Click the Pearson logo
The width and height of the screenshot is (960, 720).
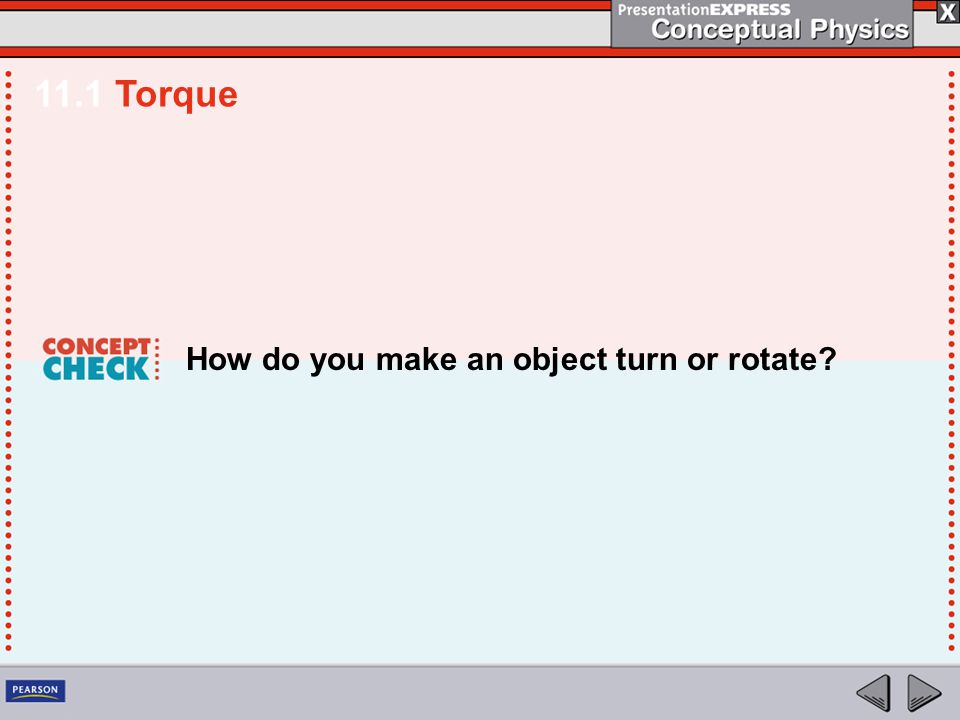[36, 691]
